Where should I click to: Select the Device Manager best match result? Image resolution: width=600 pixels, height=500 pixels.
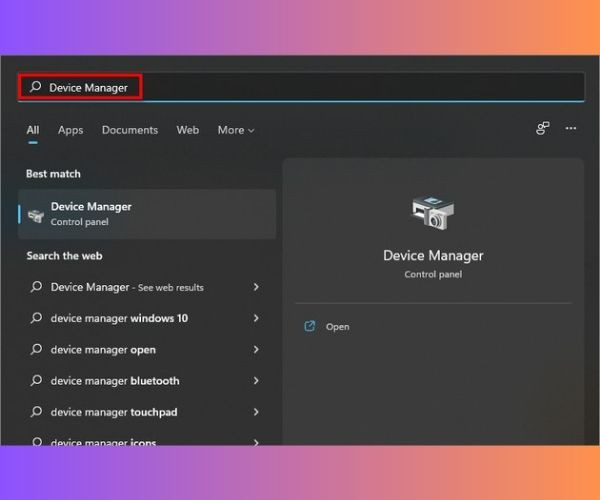pyautogui.click(x=147, y=214)
